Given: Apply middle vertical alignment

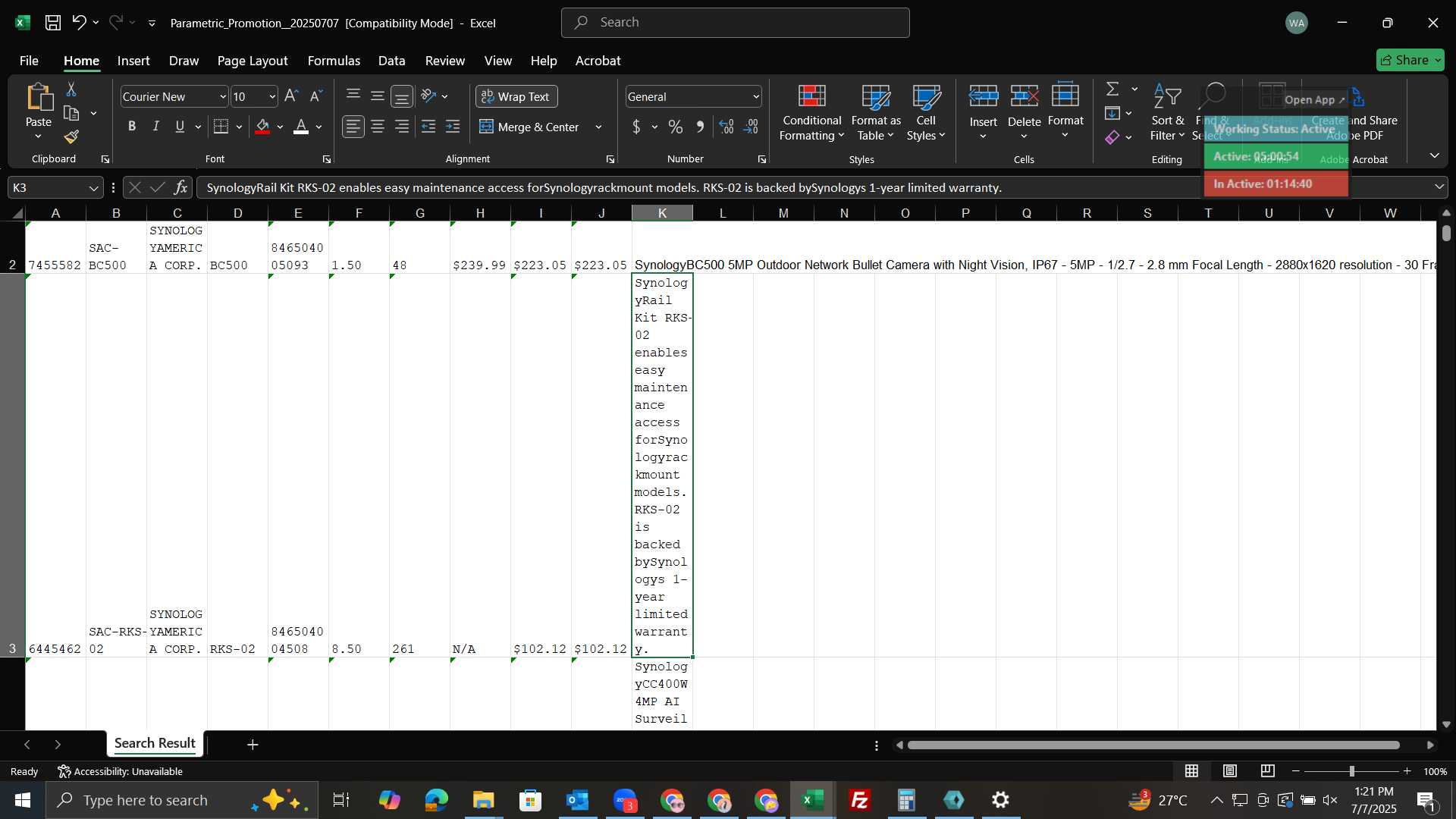Looking at the screenshot, I should (378, 96).
